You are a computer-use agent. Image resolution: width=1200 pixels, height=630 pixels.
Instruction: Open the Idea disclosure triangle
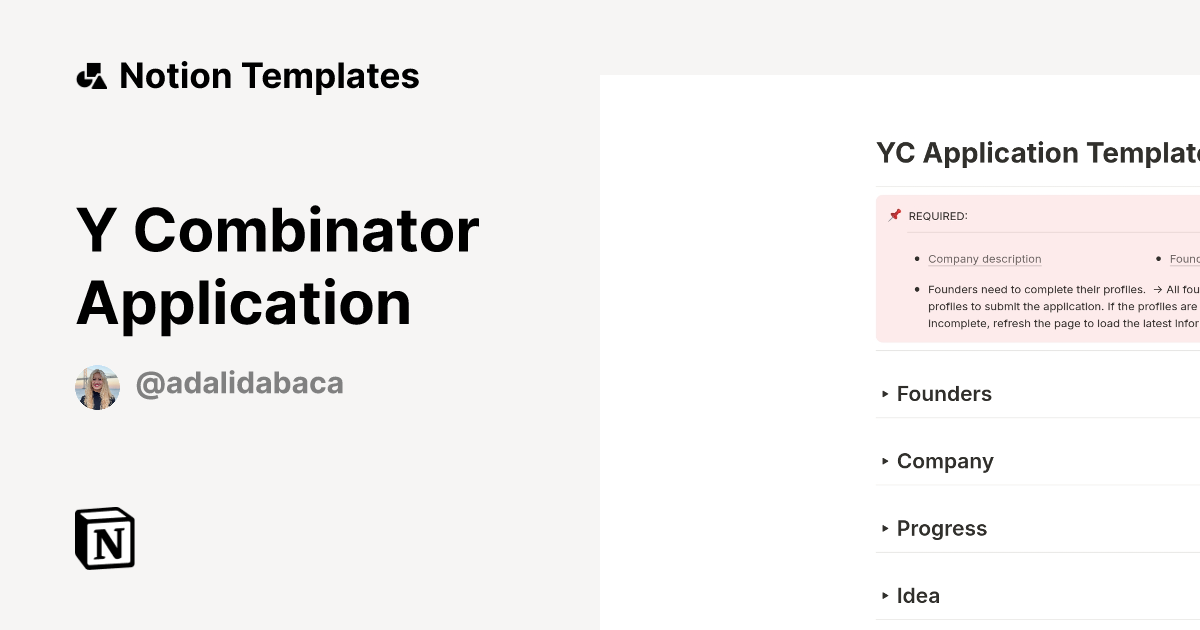pyautogui.click(x=885, y=595)
